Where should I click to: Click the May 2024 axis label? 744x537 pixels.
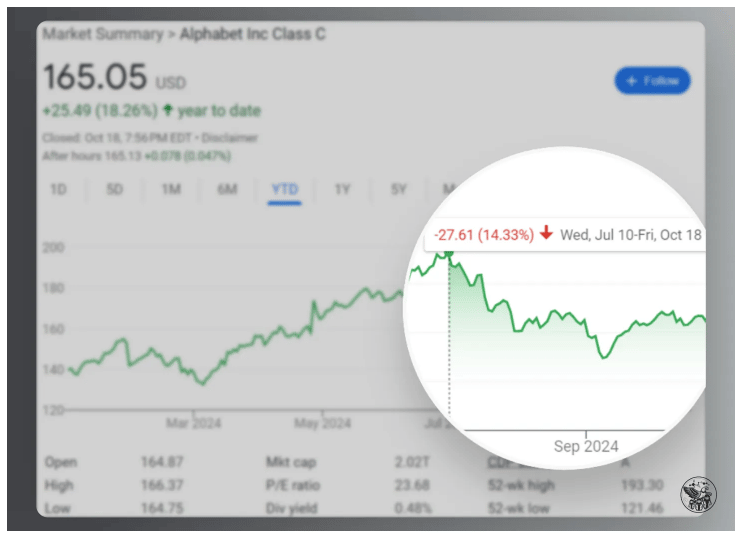tap(323, 423)
